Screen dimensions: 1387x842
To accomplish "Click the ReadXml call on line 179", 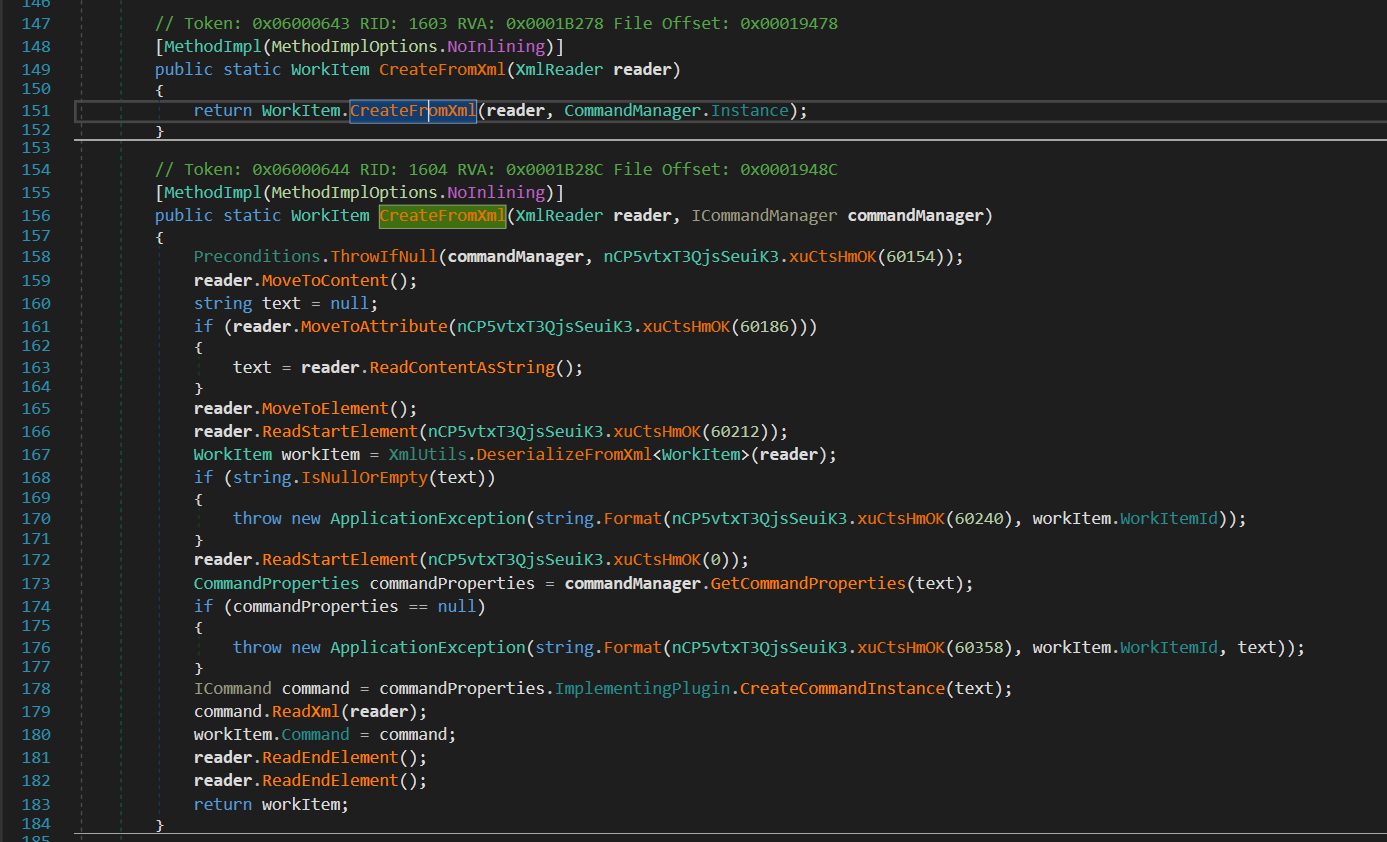I will [x=306, y=712].
